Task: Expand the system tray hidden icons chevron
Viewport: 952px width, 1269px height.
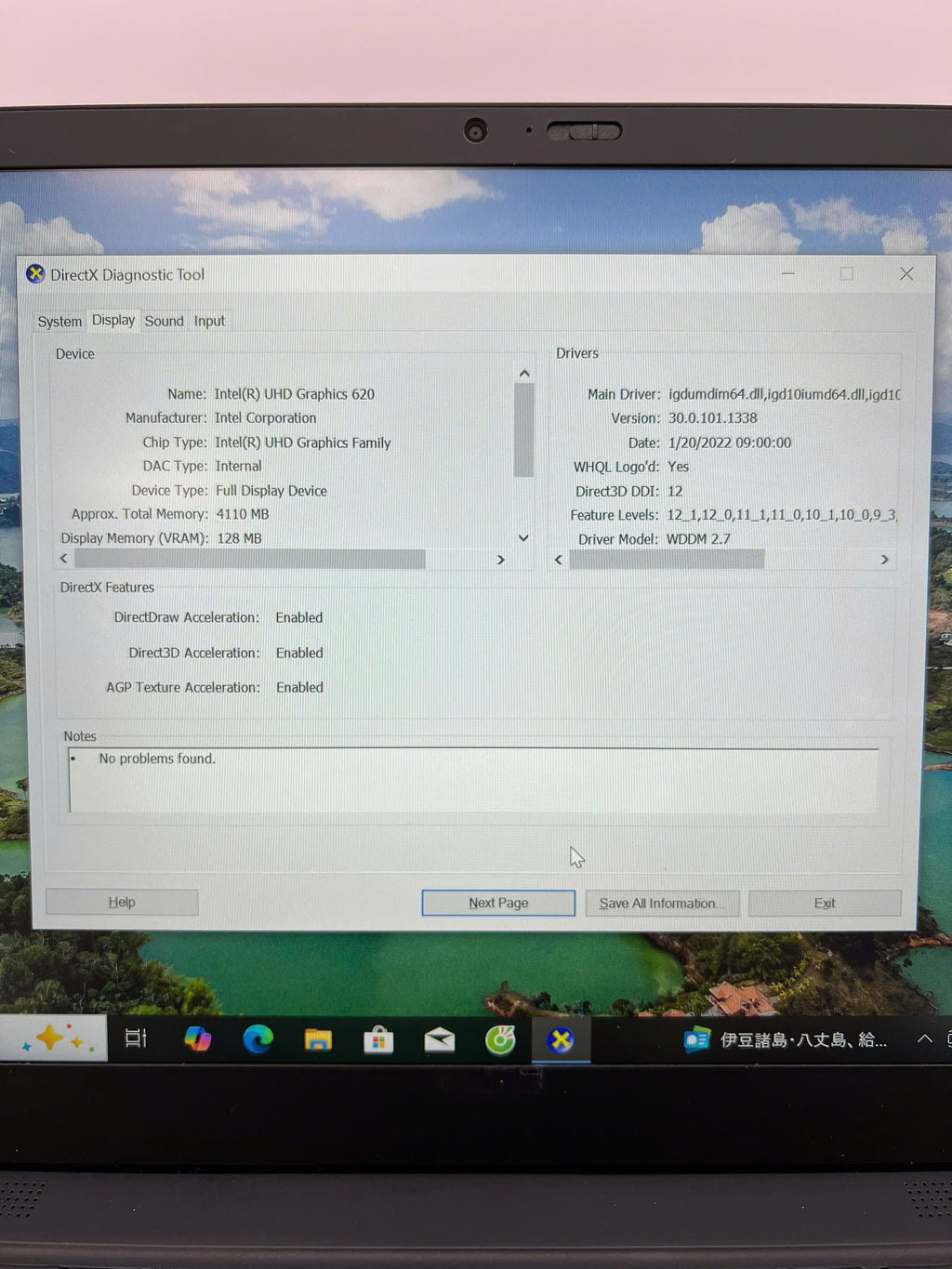Action: (x=924, y=1039)
